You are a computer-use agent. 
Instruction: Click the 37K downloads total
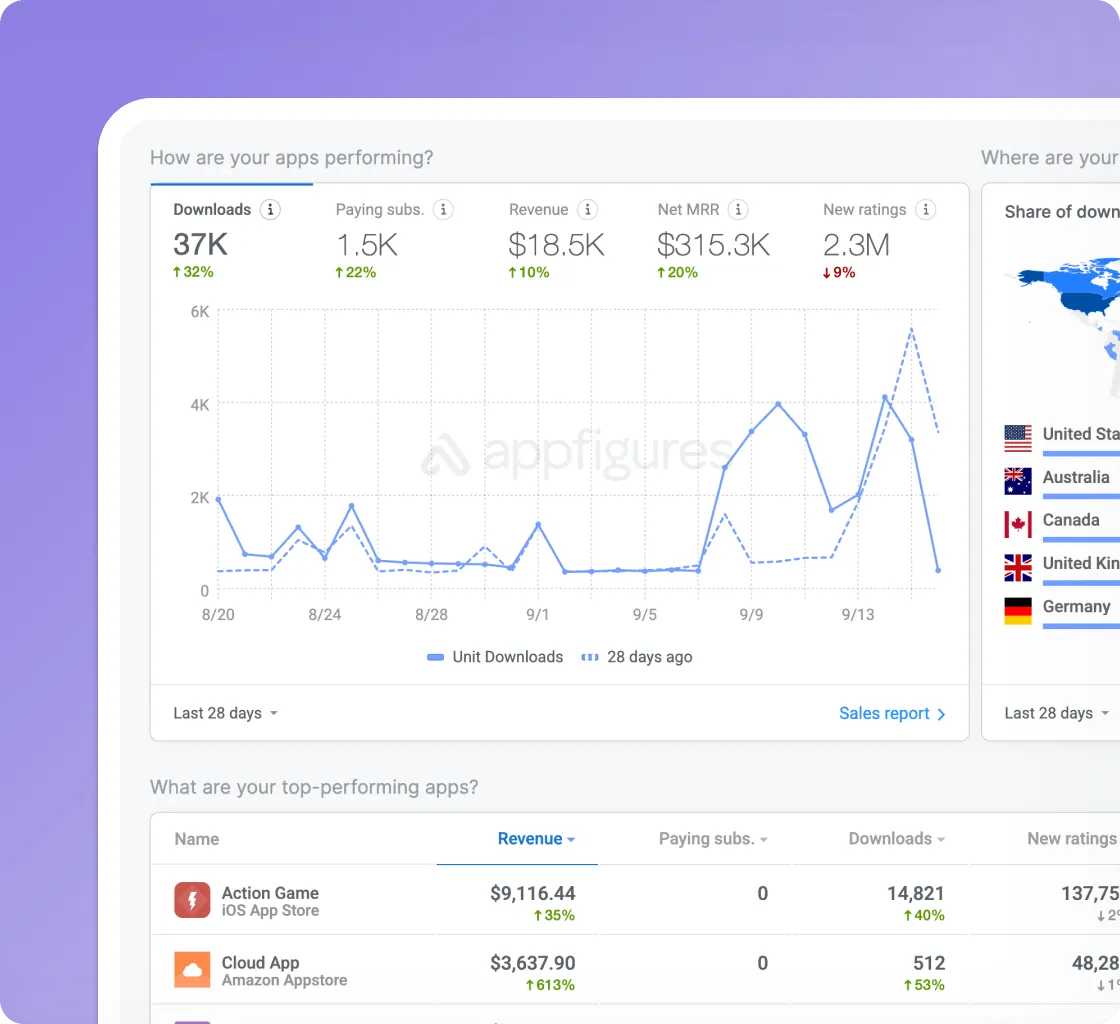point(200,245)
